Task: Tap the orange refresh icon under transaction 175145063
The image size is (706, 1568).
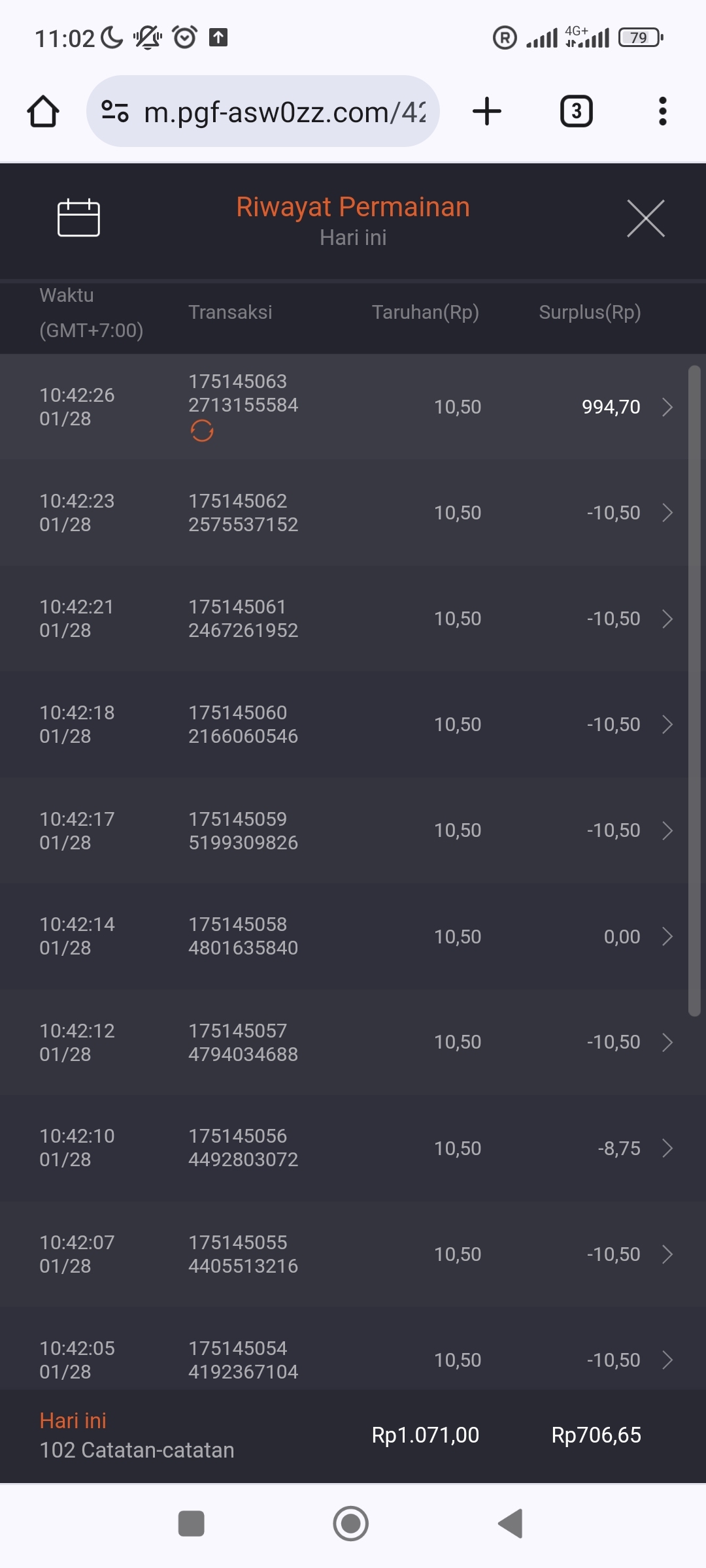Action: point(202,431)
